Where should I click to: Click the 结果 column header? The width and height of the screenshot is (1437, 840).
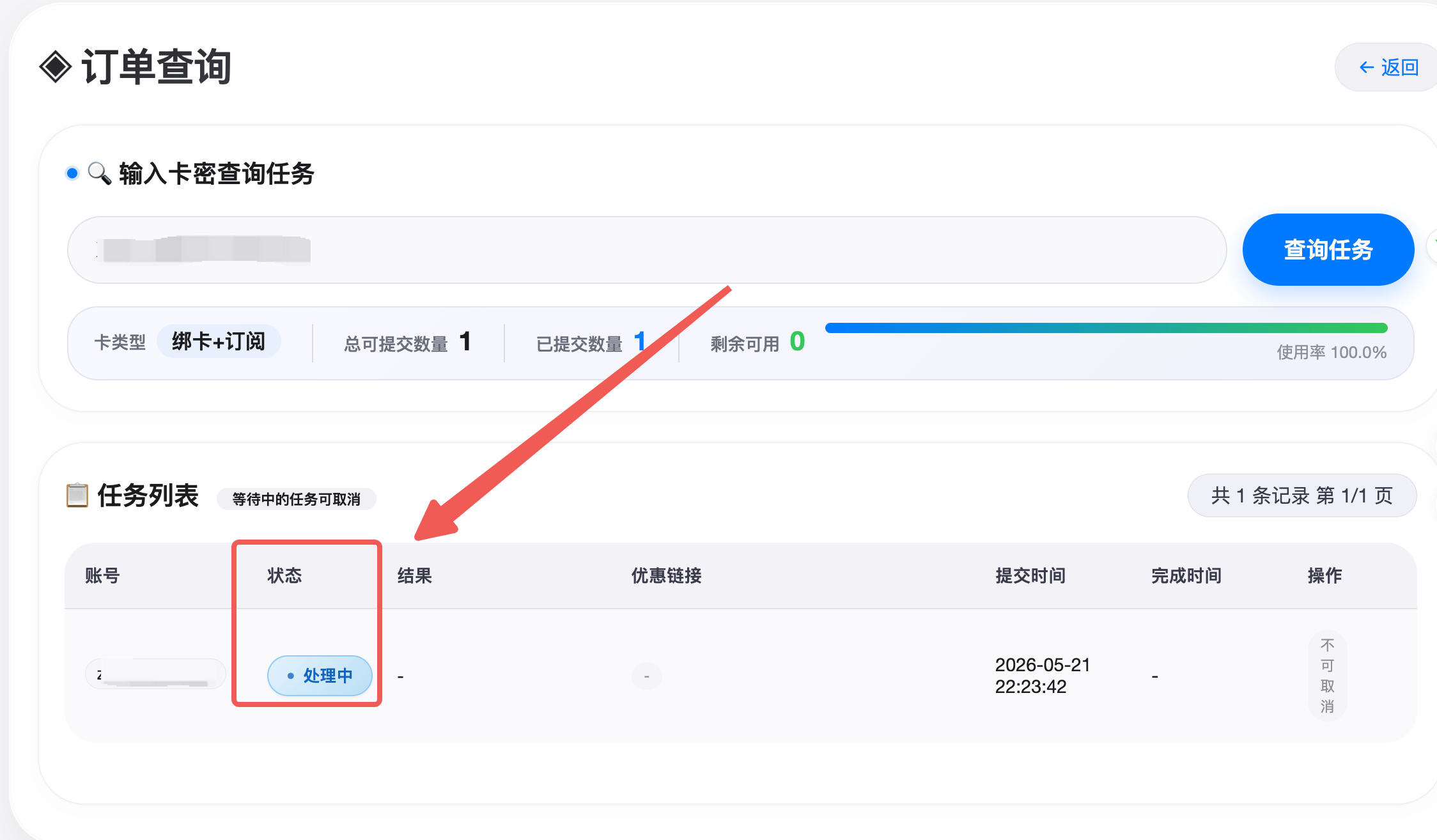(x=415, y=576)
